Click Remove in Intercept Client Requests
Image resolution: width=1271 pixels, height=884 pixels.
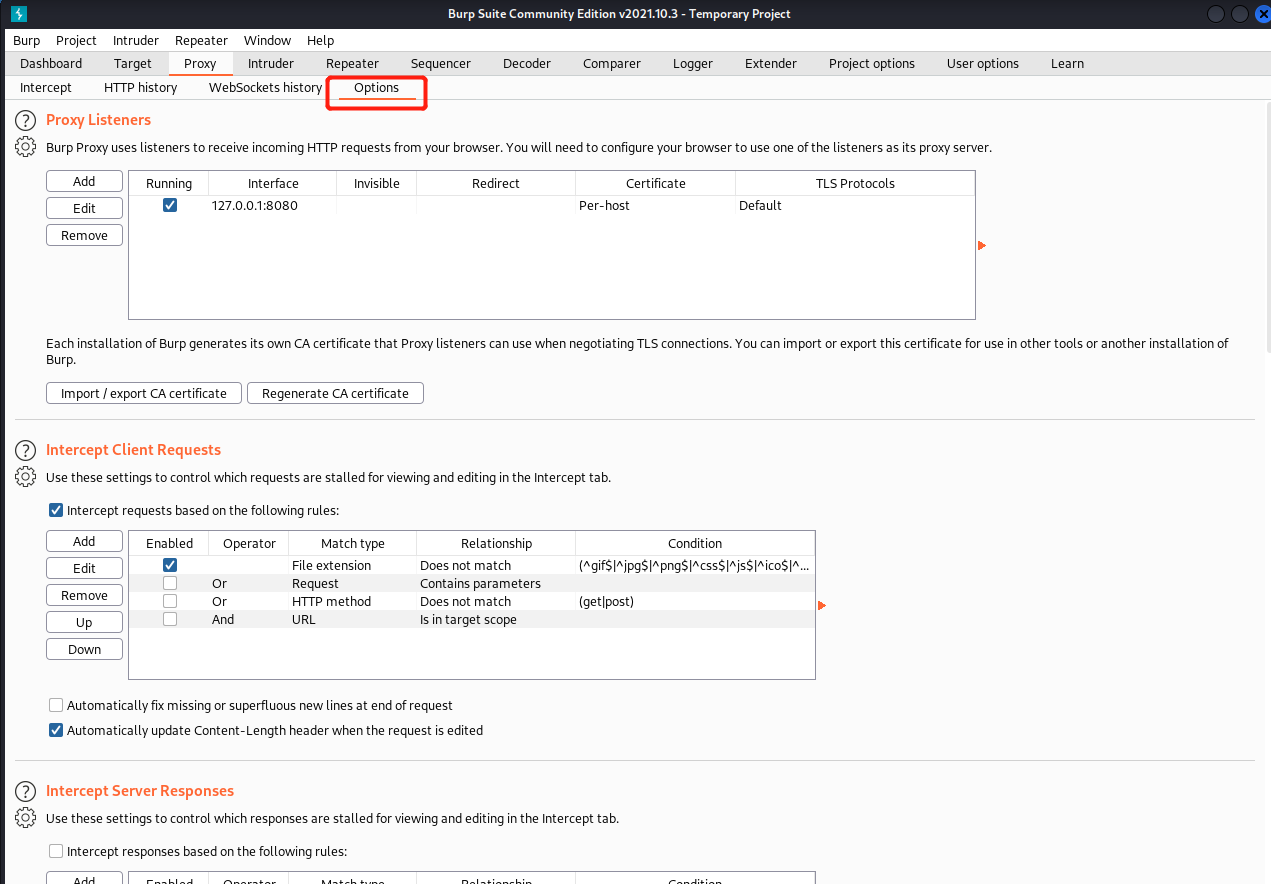click(85, 595)
